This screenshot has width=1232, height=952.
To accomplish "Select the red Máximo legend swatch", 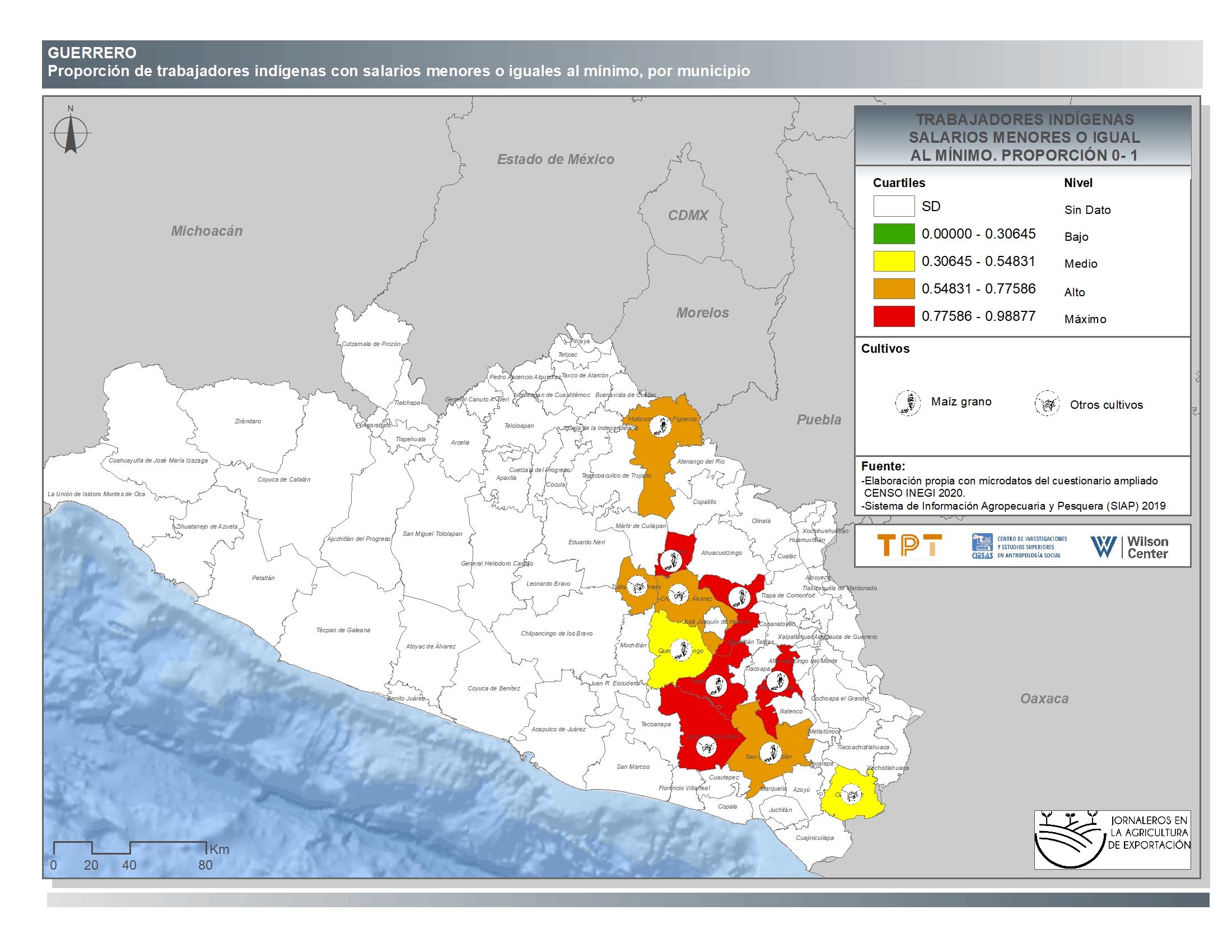I will [894, 316].
